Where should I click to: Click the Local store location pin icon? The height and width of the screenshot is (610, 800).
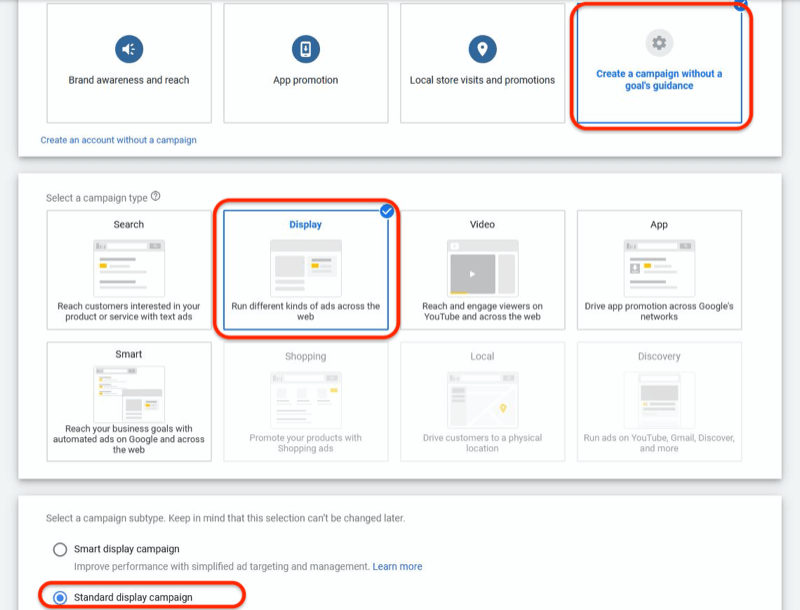tap(482, 49)
